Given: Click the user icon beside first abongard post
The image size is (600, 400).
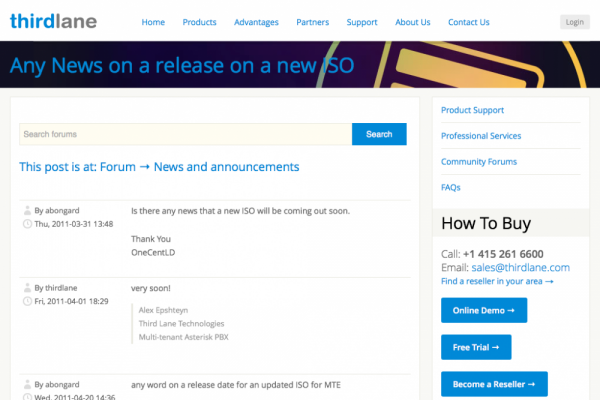Looking at the screenshot, I should (x=27, y=211).
